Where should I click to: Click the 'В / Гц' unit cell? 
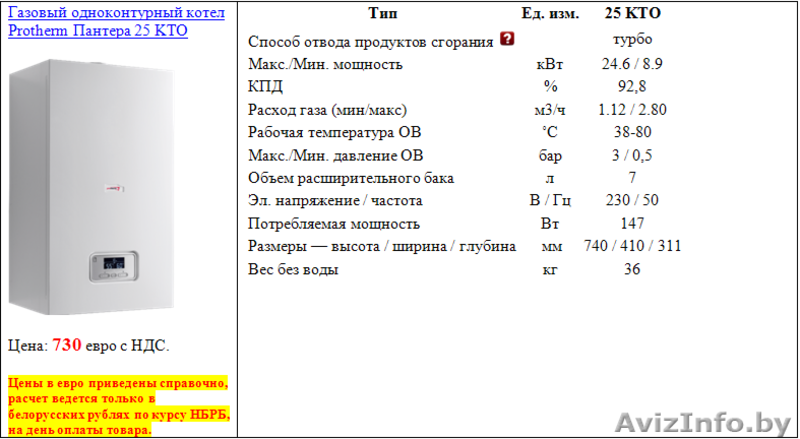pyautogui.click(x=550, y=201)
